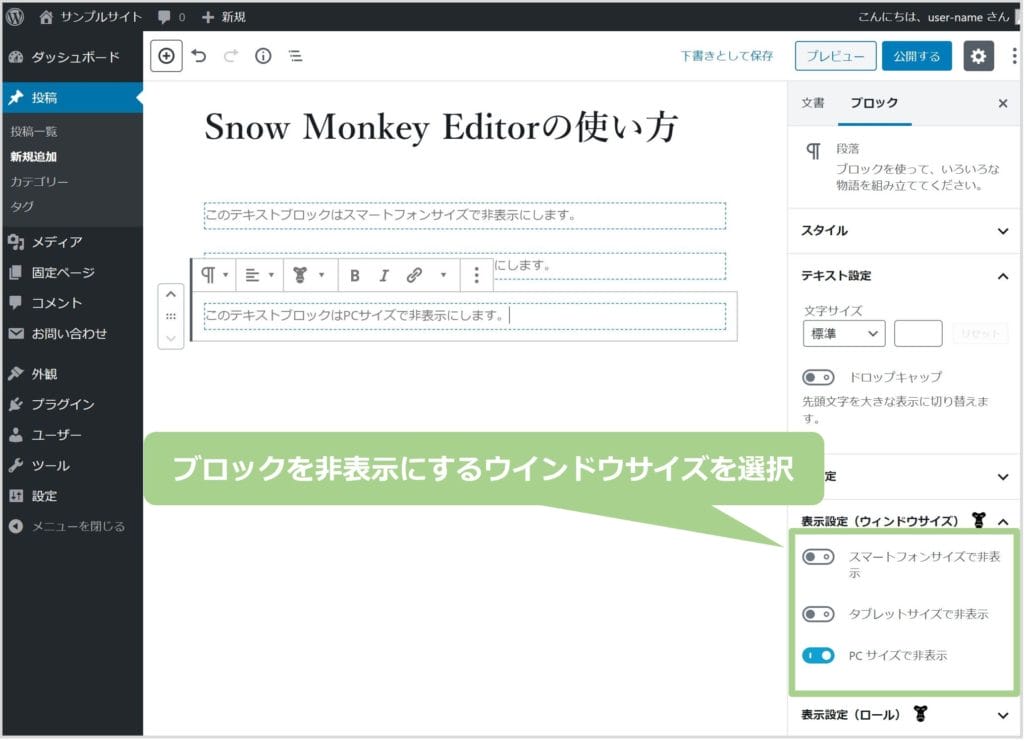Expand the partly covered settings panel chevron
This screenshot has height=741, width=1024.
click(1003, 477)
